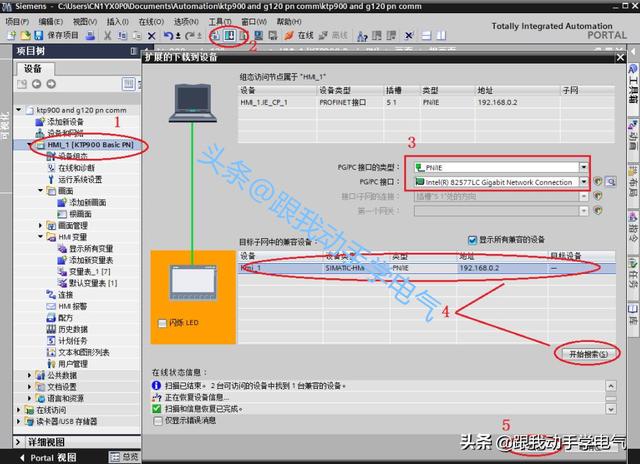The height and width of the screenshot is (464, 640).
Task: Click the Download to device icon
Action: (x=229, y=36)
